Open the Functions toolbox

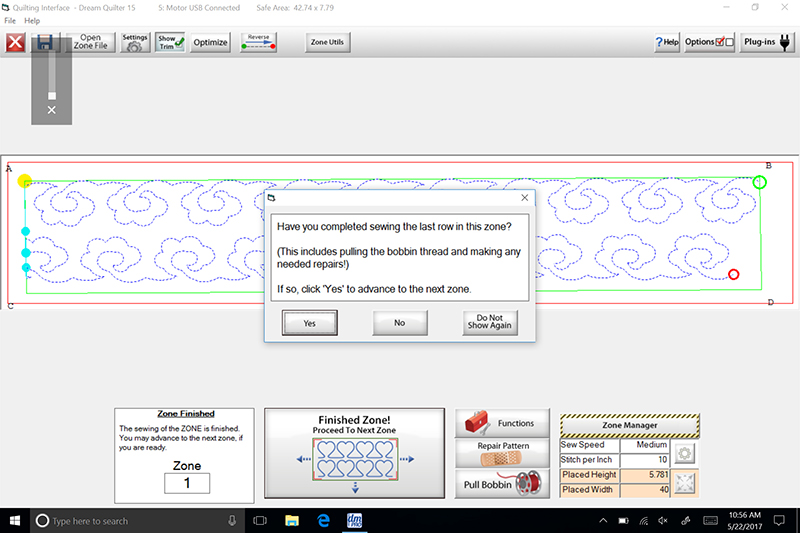[502, 423]
